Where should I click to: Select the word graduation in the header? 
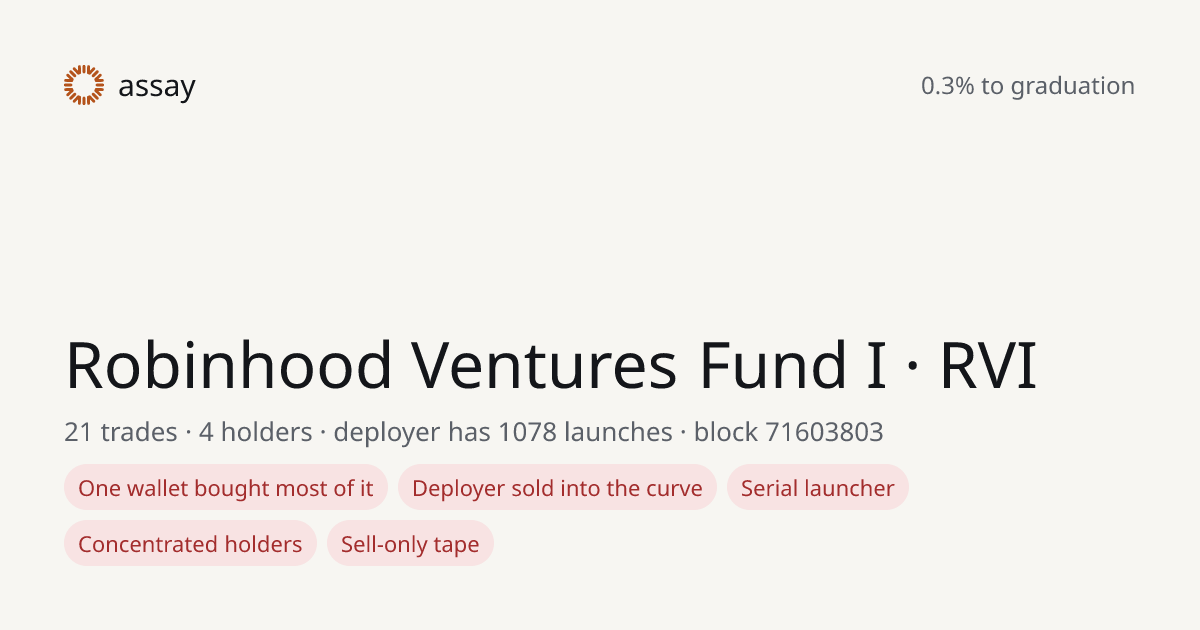1072,87
